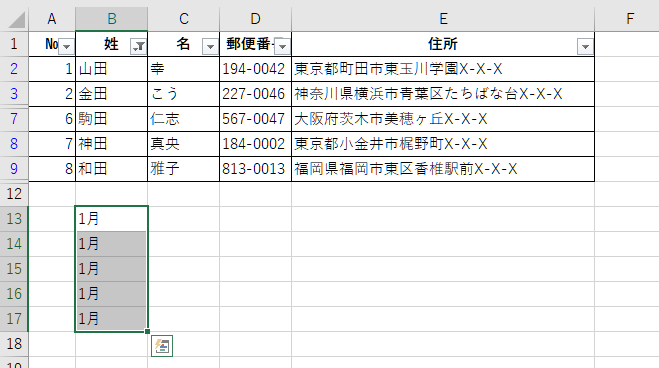Image resolution: width=659 pixels, height=368 pixels.
Task: Click the 1月 cell in row 13
Action: (111, 219)
